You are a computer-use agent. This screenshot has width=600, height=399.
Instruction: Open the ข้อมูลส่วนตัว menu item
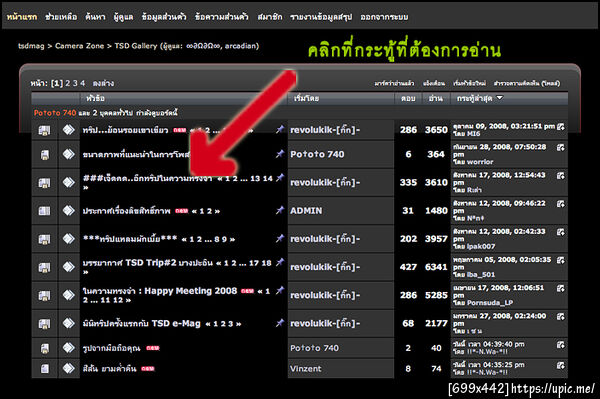click(164, 17)
